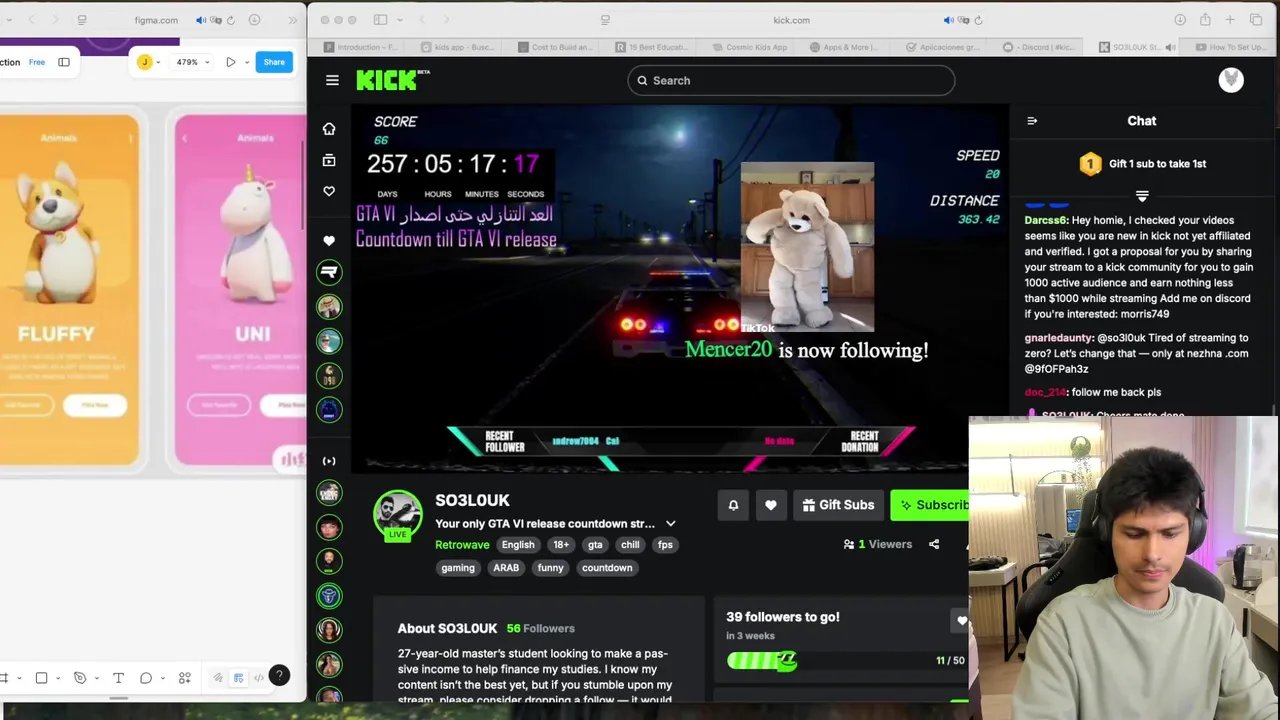Click the Kick Search field
The width and height of the screenshot is (1280, 720).
[791, 80]
